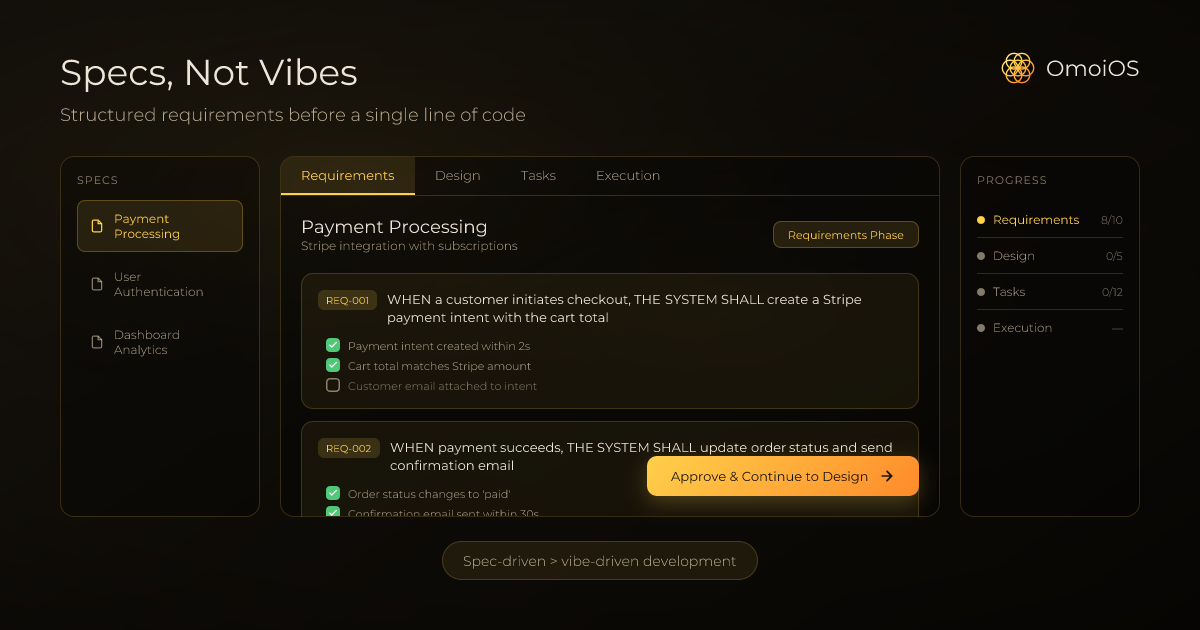Select the Execution tab
Viewport: 1200px width, 630px height.
click(627, 175)
